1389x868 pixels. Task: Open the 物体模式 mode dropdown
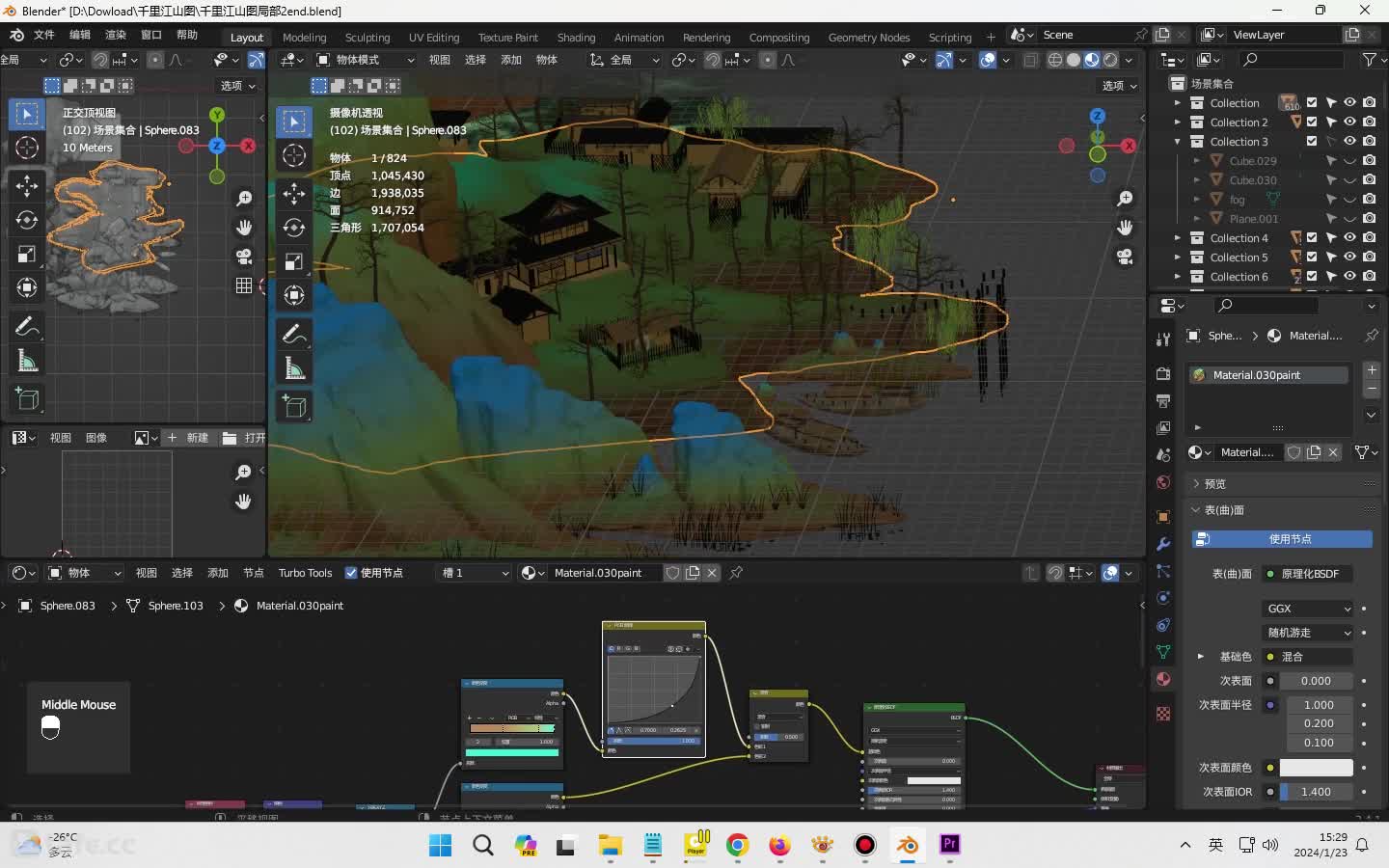point(366,60)
